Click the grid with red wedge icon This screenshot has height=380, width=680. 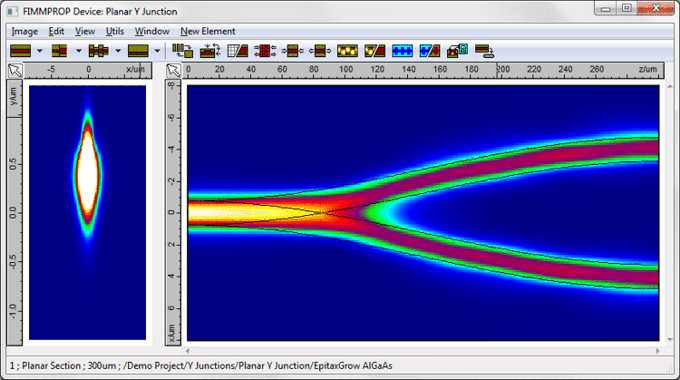point(238,51)
